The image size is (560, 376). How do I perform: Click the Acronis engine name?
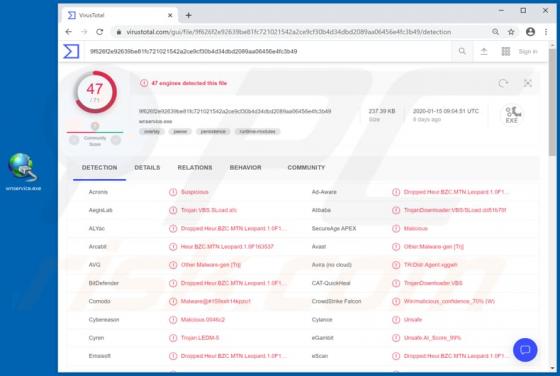coord(98,192)
